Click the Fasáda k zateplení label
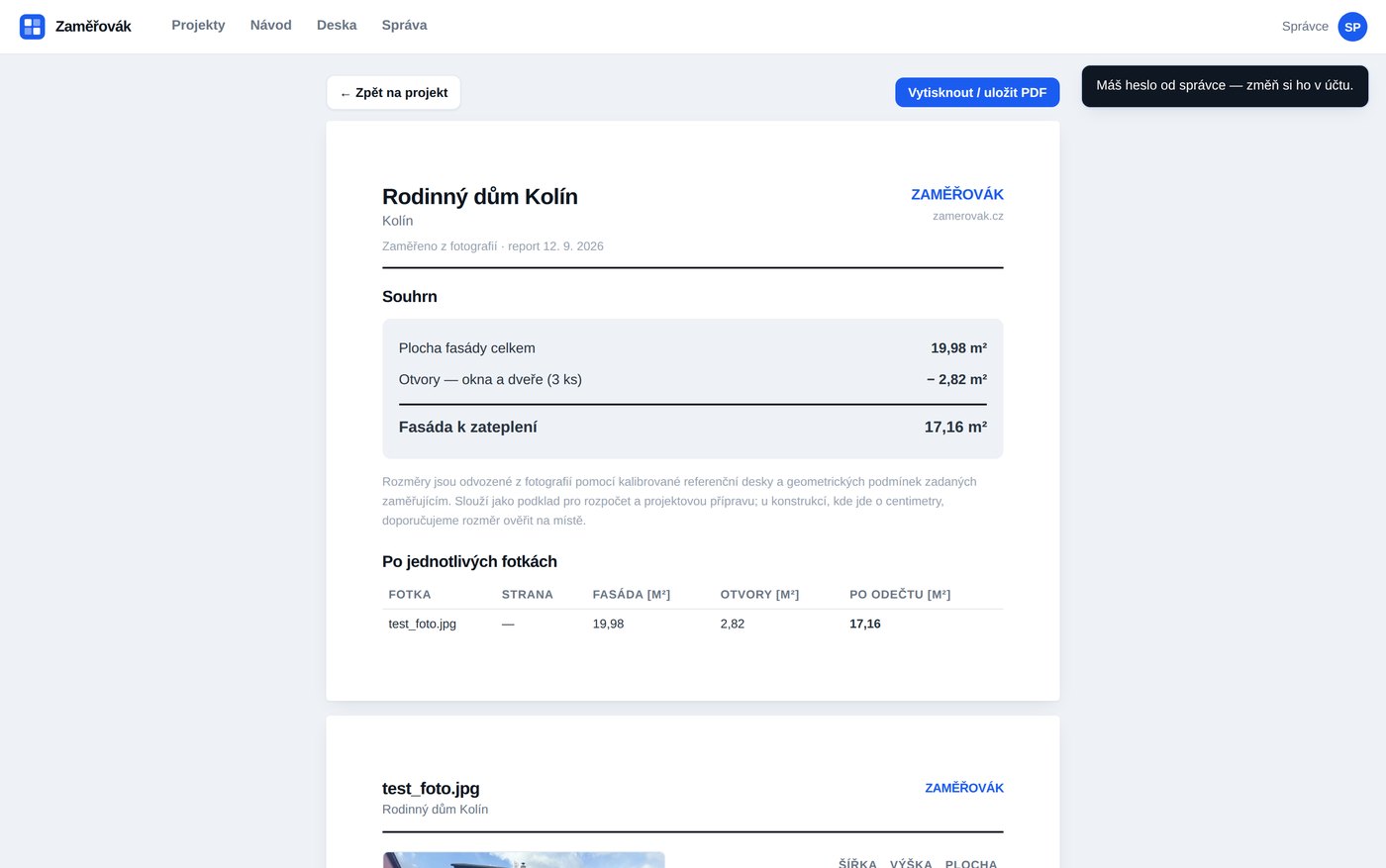This screenshot has height=868, width=1386. pos(468,428)
